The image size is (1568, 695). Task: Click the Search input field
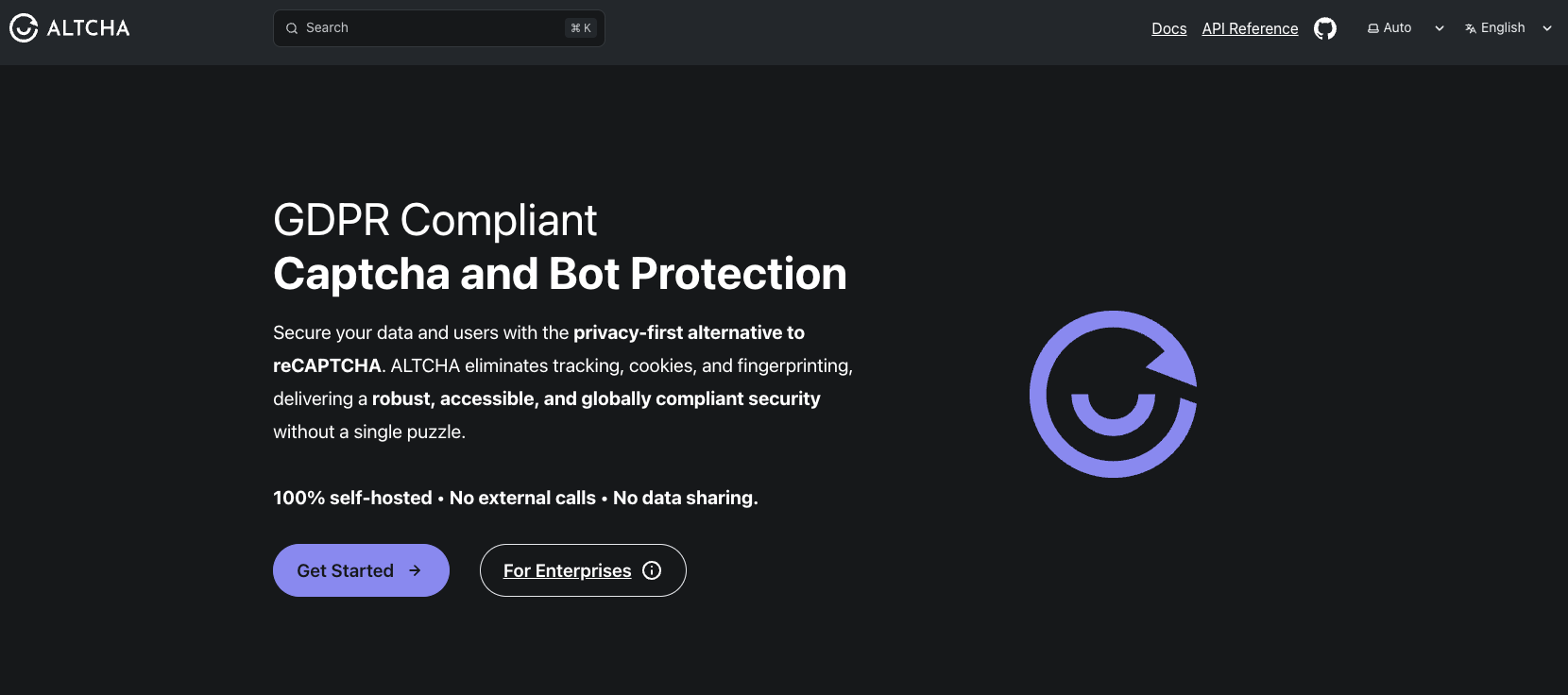(x=439, y=28)
